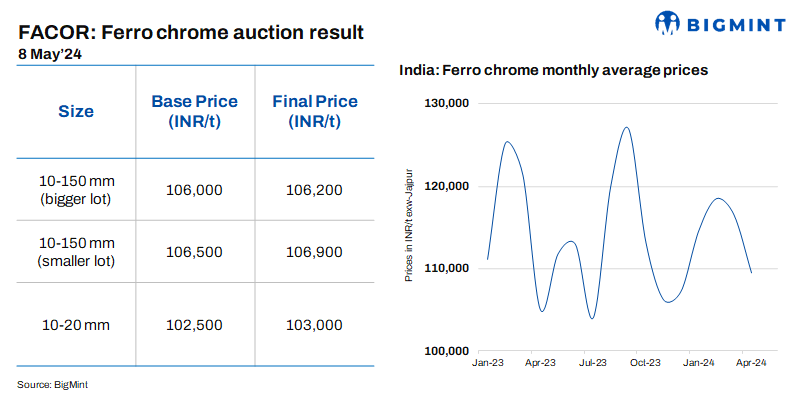804x401 pixels.
Task: Click the 10-150 mm (bigger lot) row label
Action: point(76,189)
